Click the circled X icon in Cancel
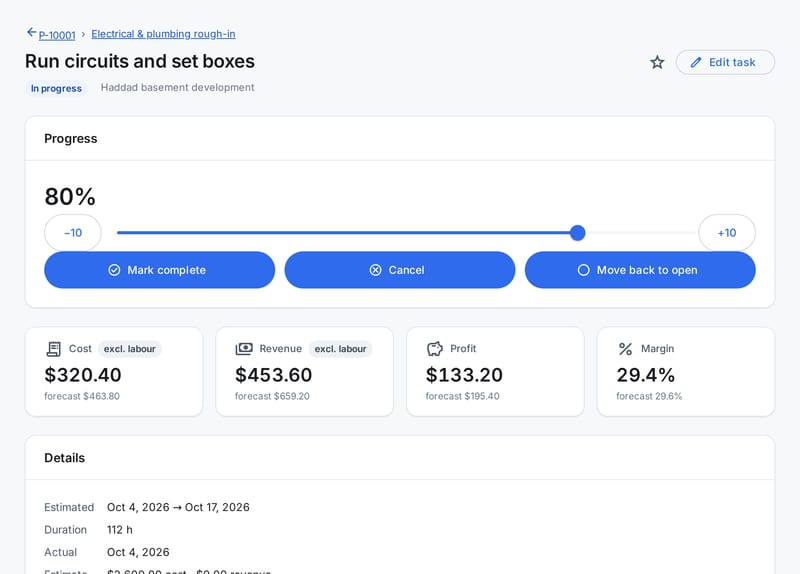 376,270
